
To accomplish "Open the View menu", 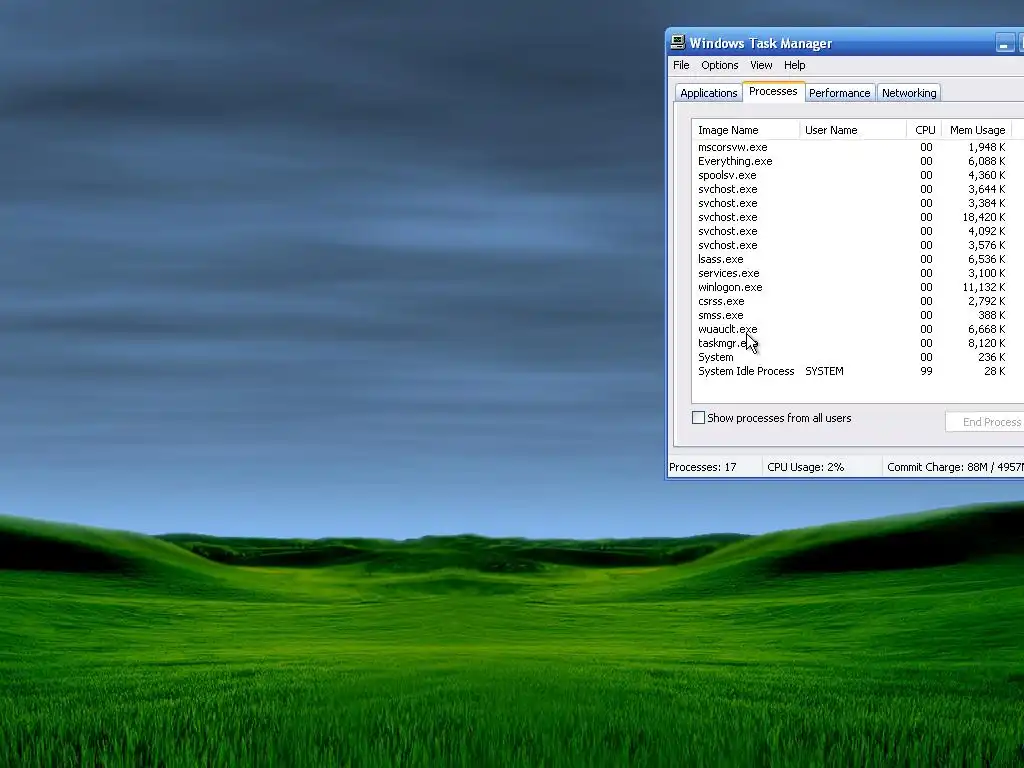I will pyautogui.click(x=761, y=65).
